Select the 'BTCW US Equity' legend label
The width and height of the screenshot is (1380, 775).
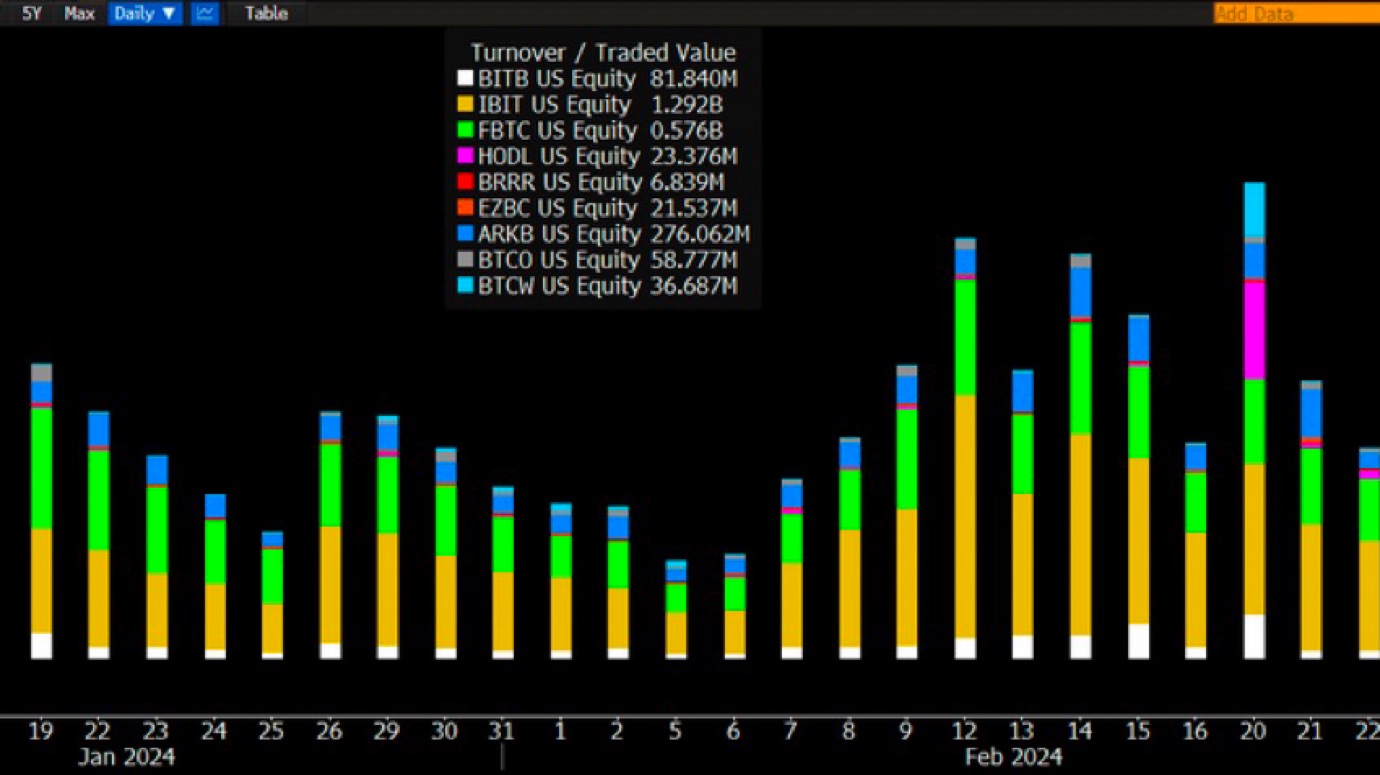coord(559,287)
